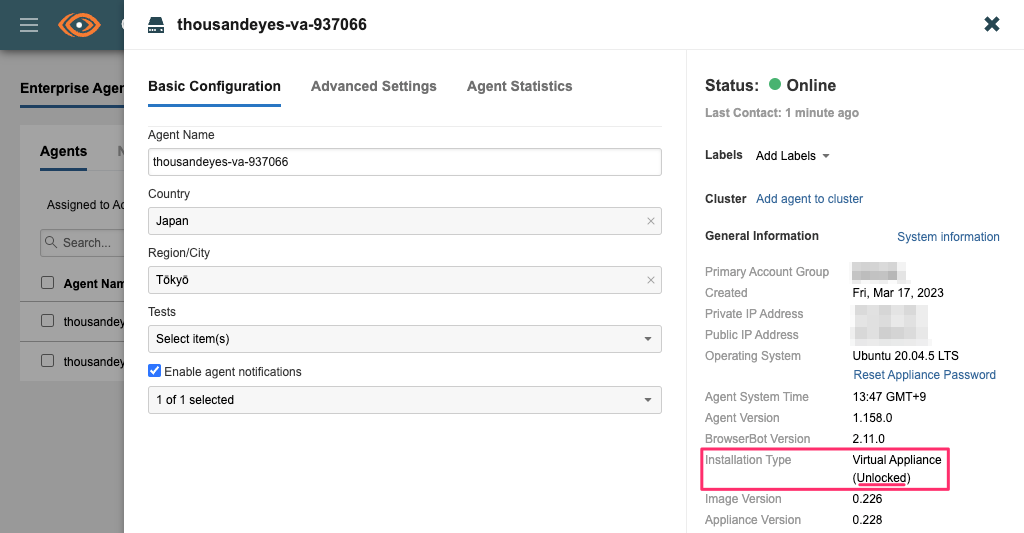Viewport: 1024px width, 533px height.
Task: Click Reset Appliance Password link
Action: point(924,375)
